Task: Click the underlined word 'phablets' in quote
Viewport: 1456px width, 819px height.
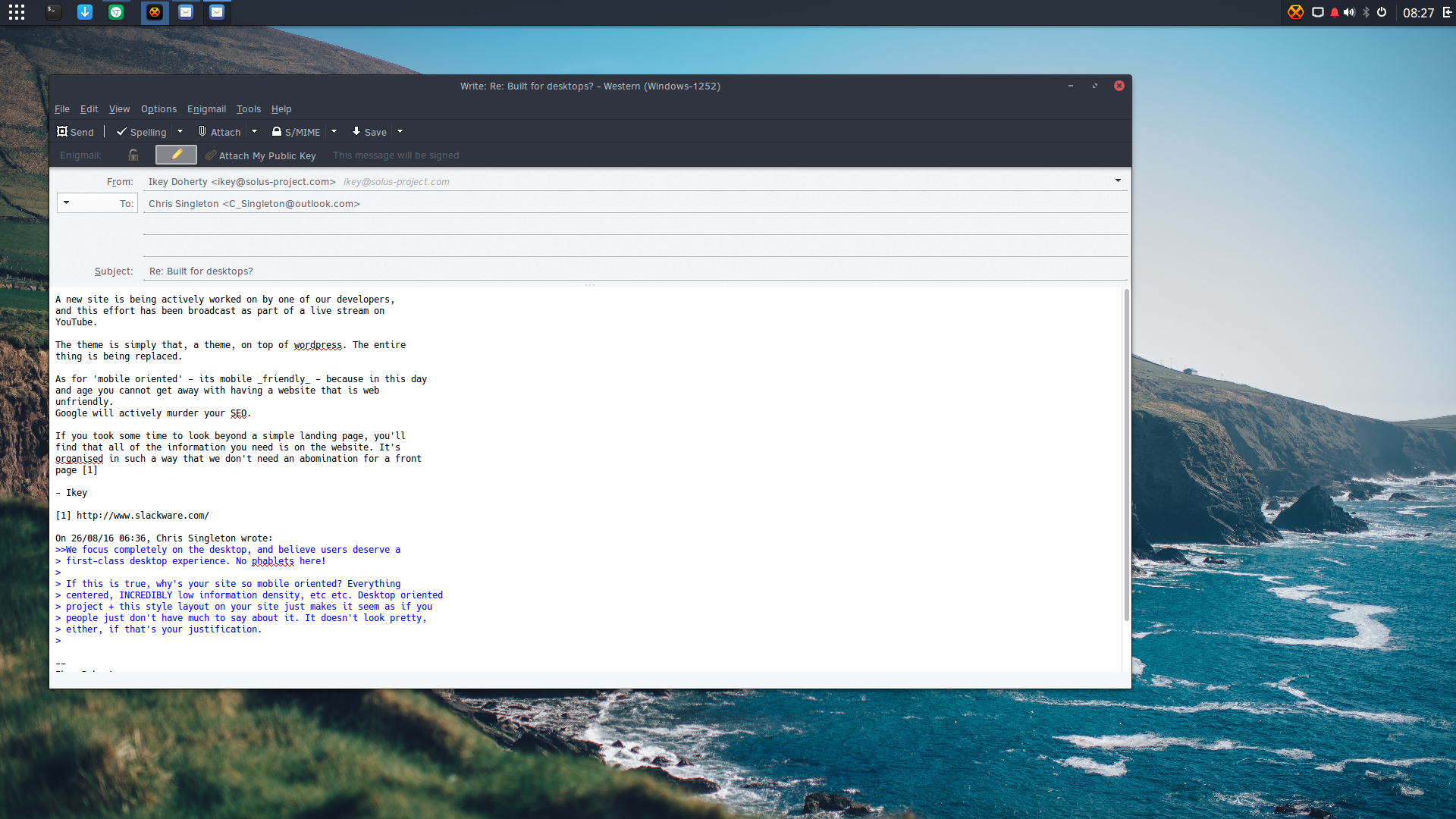Action: (x=273, y=561)
